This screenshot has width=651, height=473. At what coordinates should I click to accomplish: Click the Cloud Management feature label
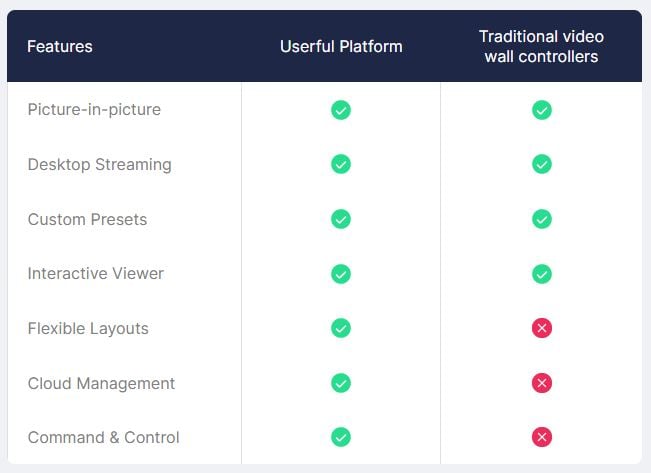pos(101,383)
